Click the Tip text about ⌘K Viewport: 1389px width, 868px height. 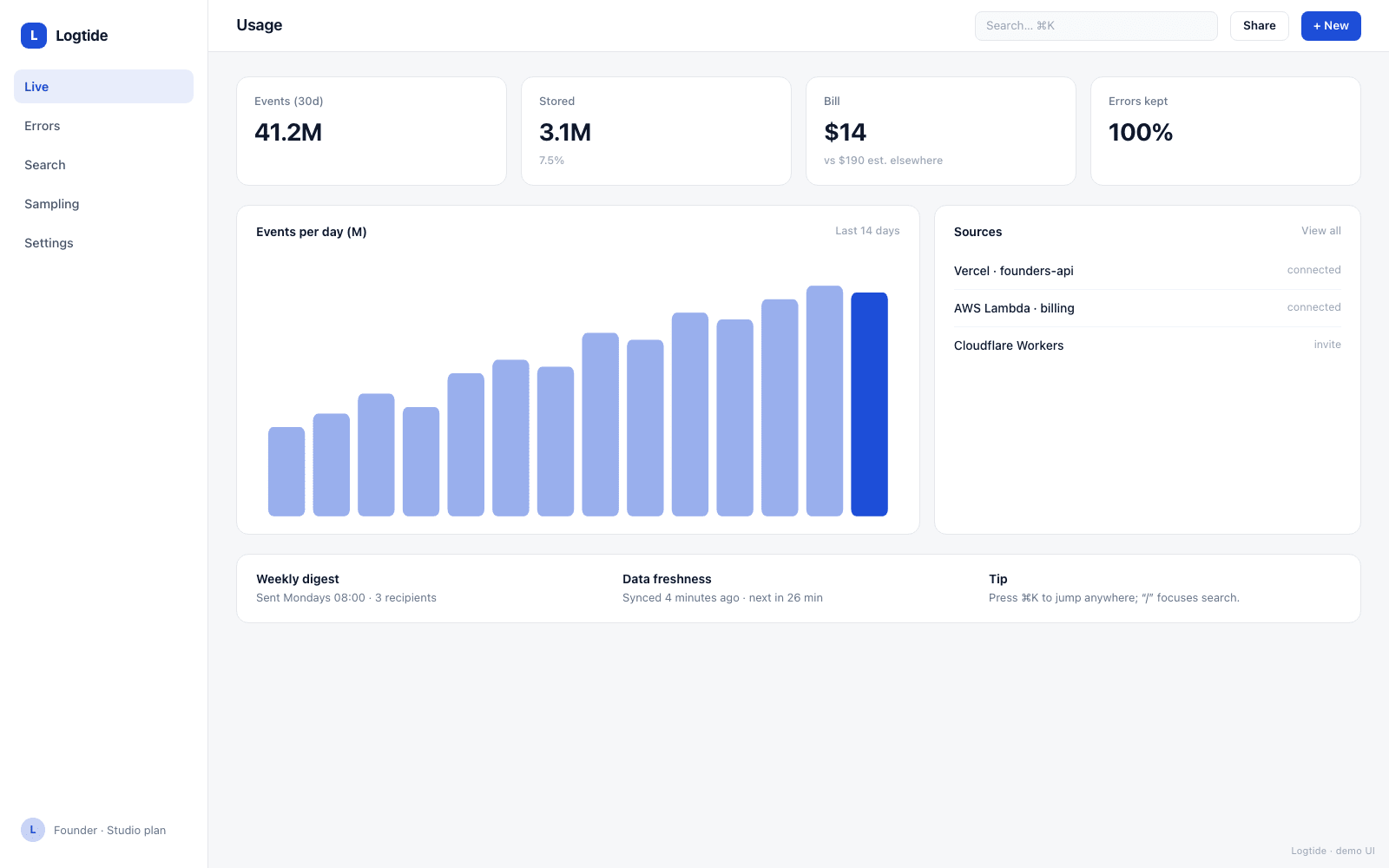point(1114,598)
